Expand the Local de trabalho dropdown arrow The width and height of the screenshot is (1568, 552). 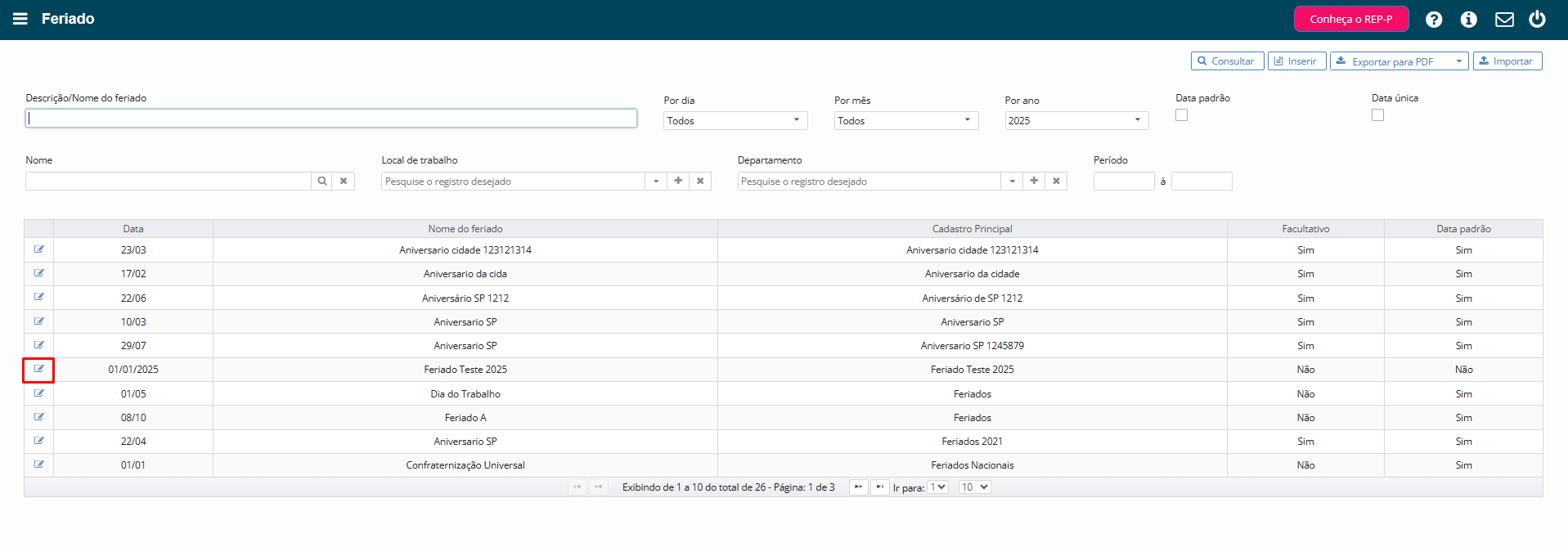pyautogui.click(x=656, y=181)
